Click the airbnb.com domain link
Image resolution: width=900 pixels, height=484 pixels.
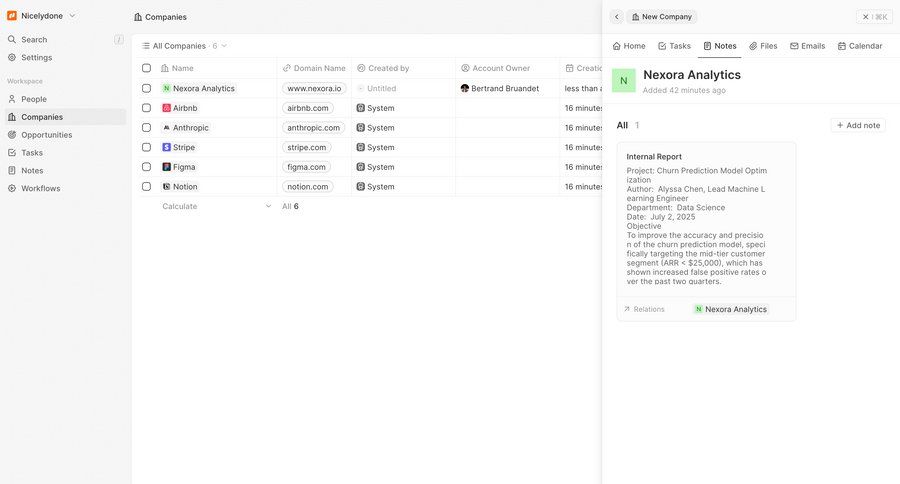[x=308, y=108]
